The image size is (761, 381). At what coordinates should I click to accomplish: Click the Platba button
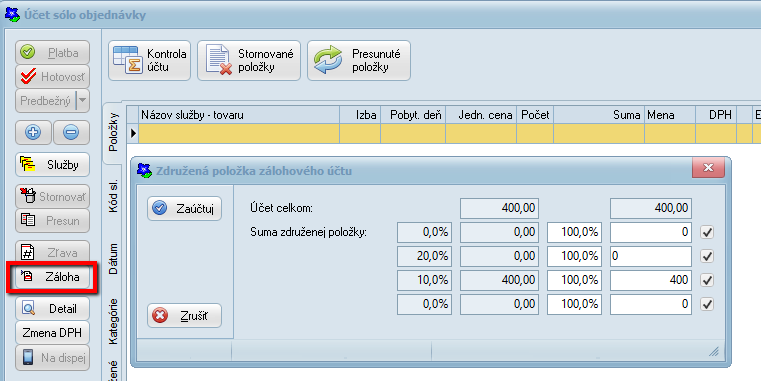pos(52,52)
